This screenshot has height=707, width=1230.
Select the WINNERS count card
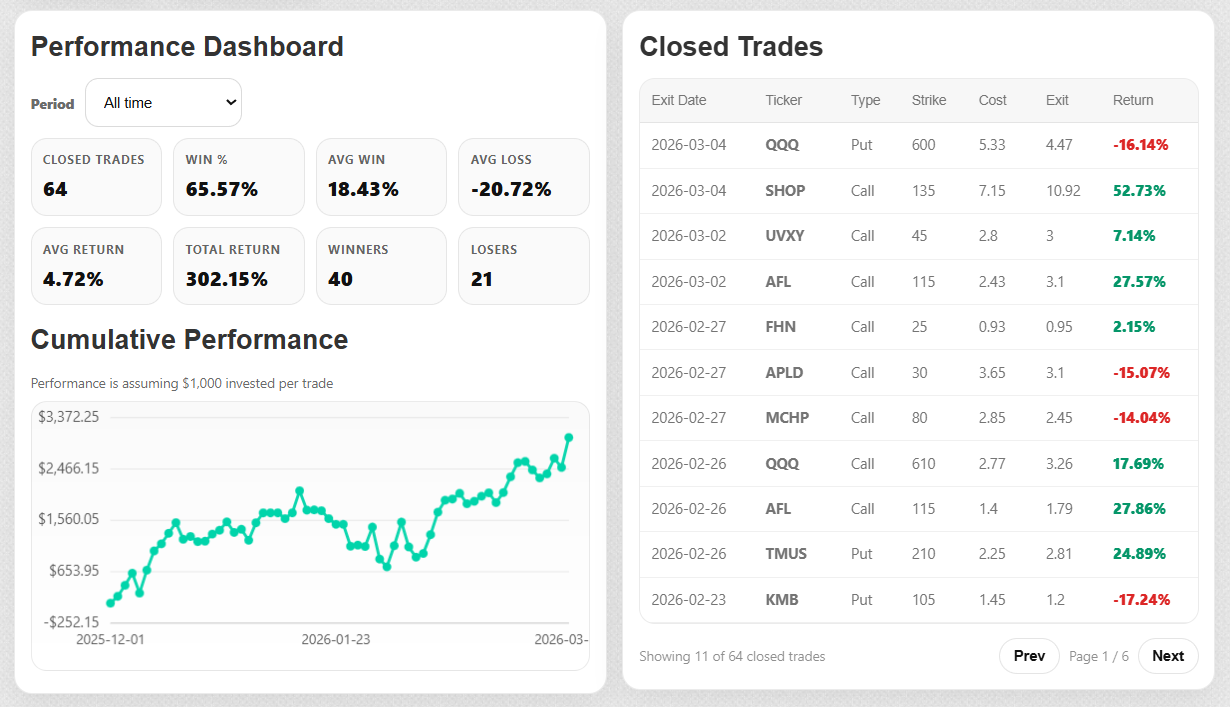click(x=381, y=265)
